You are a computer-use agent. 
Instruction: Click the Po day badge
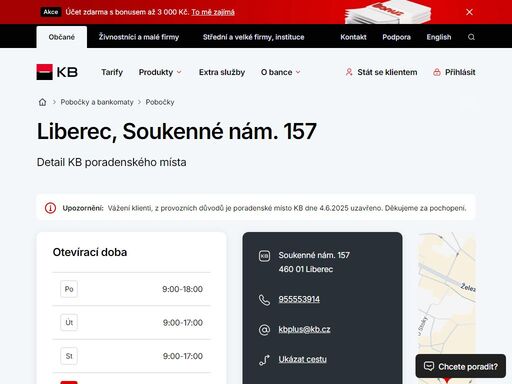pyautogui.click(x=69, y=289)
